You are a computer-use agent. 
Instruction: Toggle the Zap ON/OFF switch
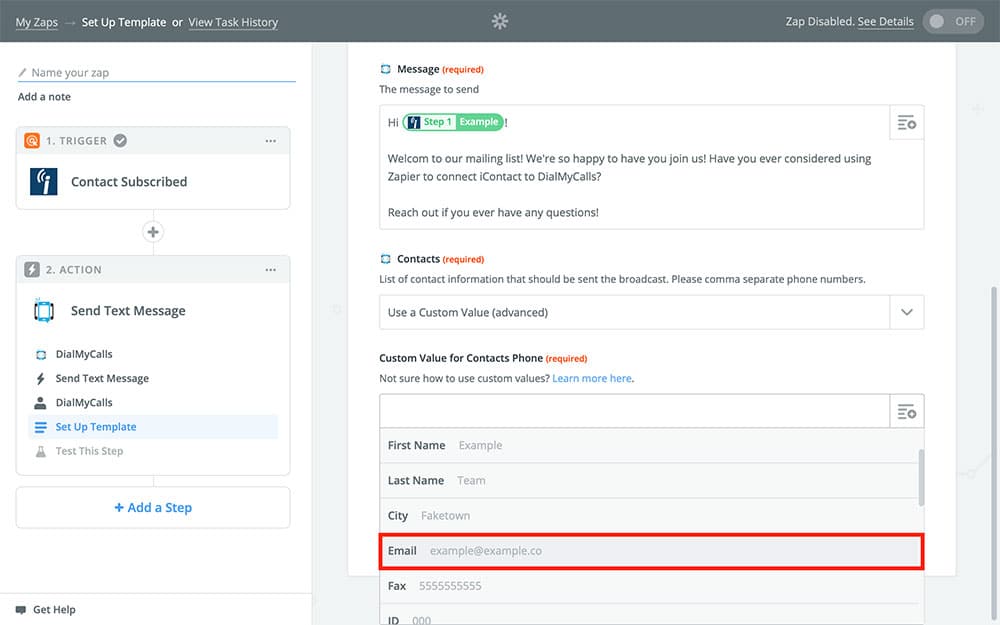(x=953, y=21)
